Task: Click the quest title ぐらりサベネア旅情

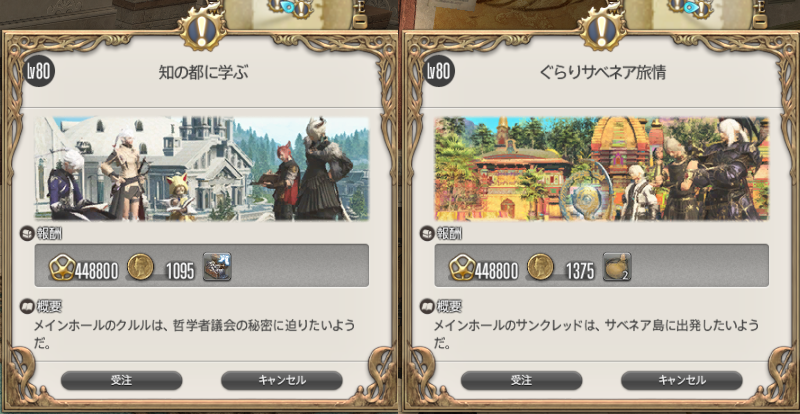Action: 602,73
